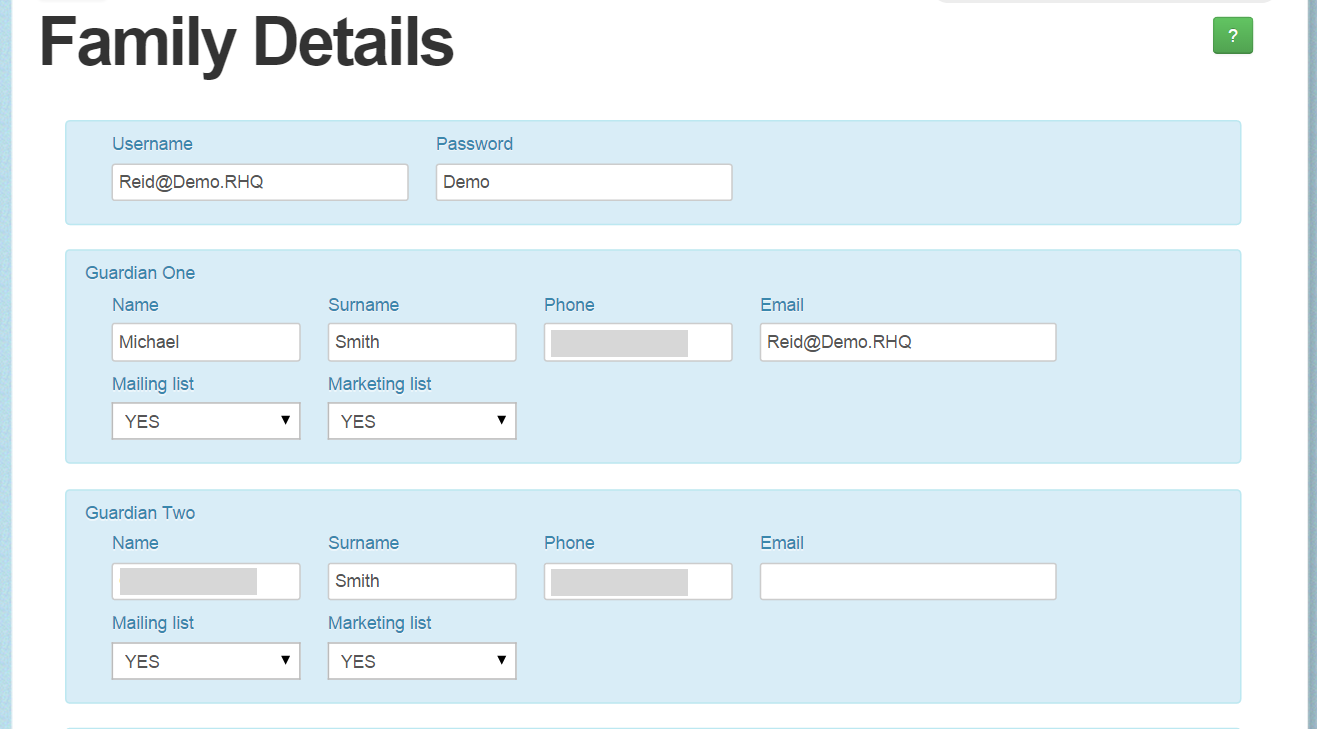Click Guardian One's Mailing list label
Viewport: 1317px width, 729px height.
coord(153,384)
